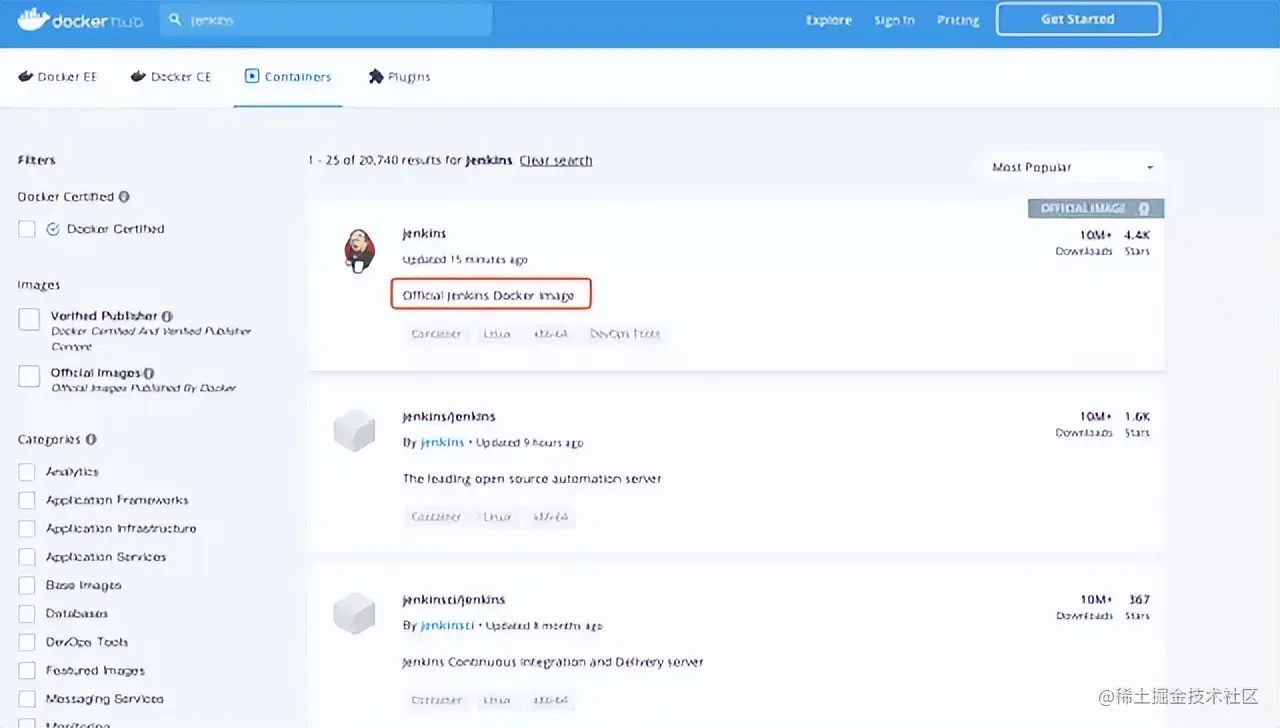Image resolution: width=1280 pixels, height=728 pixels.
Task: Switch to the Docker CE tab
Action: 171,77
